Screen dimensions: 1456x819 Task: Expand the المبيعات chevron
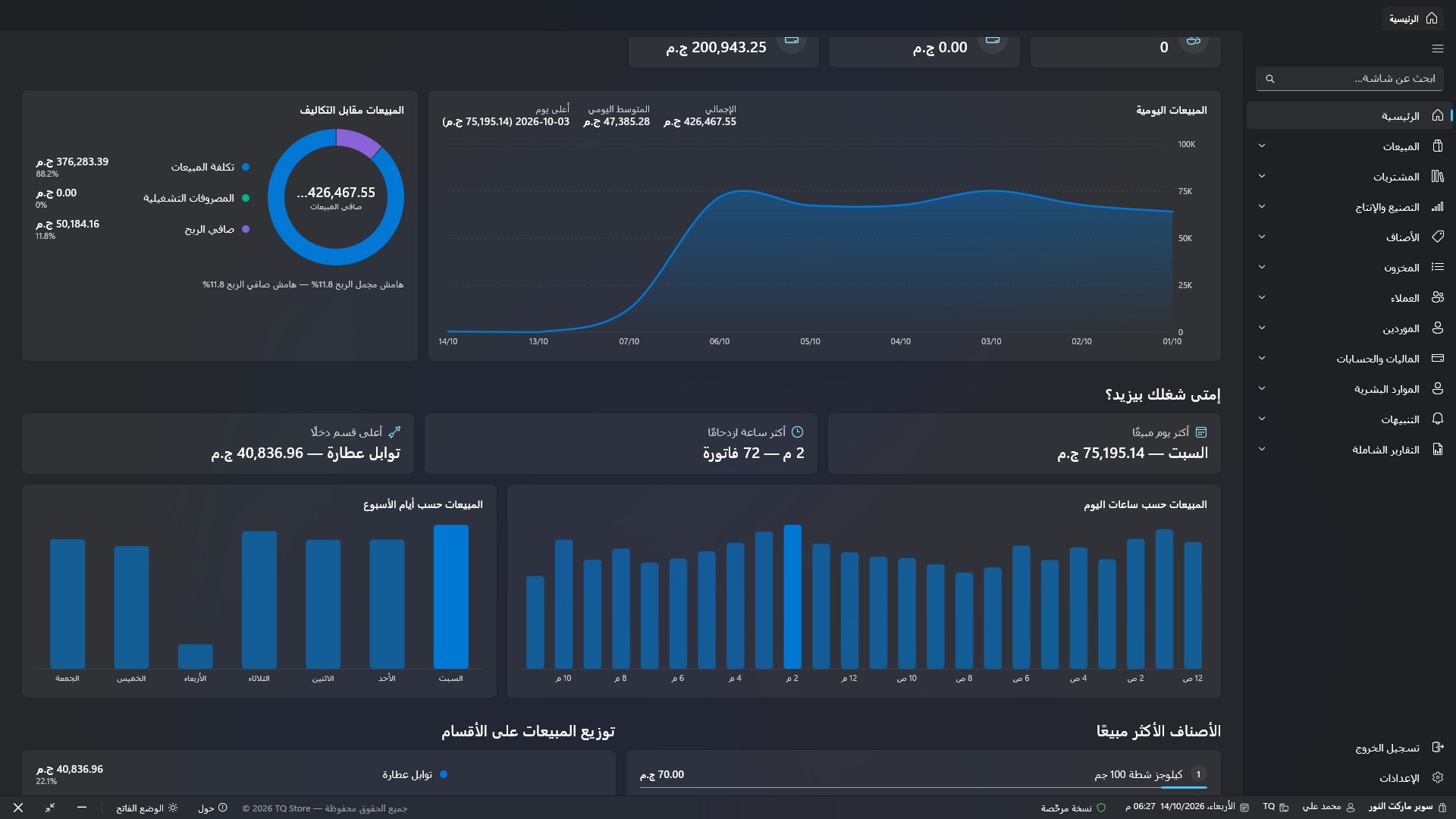1262,146
